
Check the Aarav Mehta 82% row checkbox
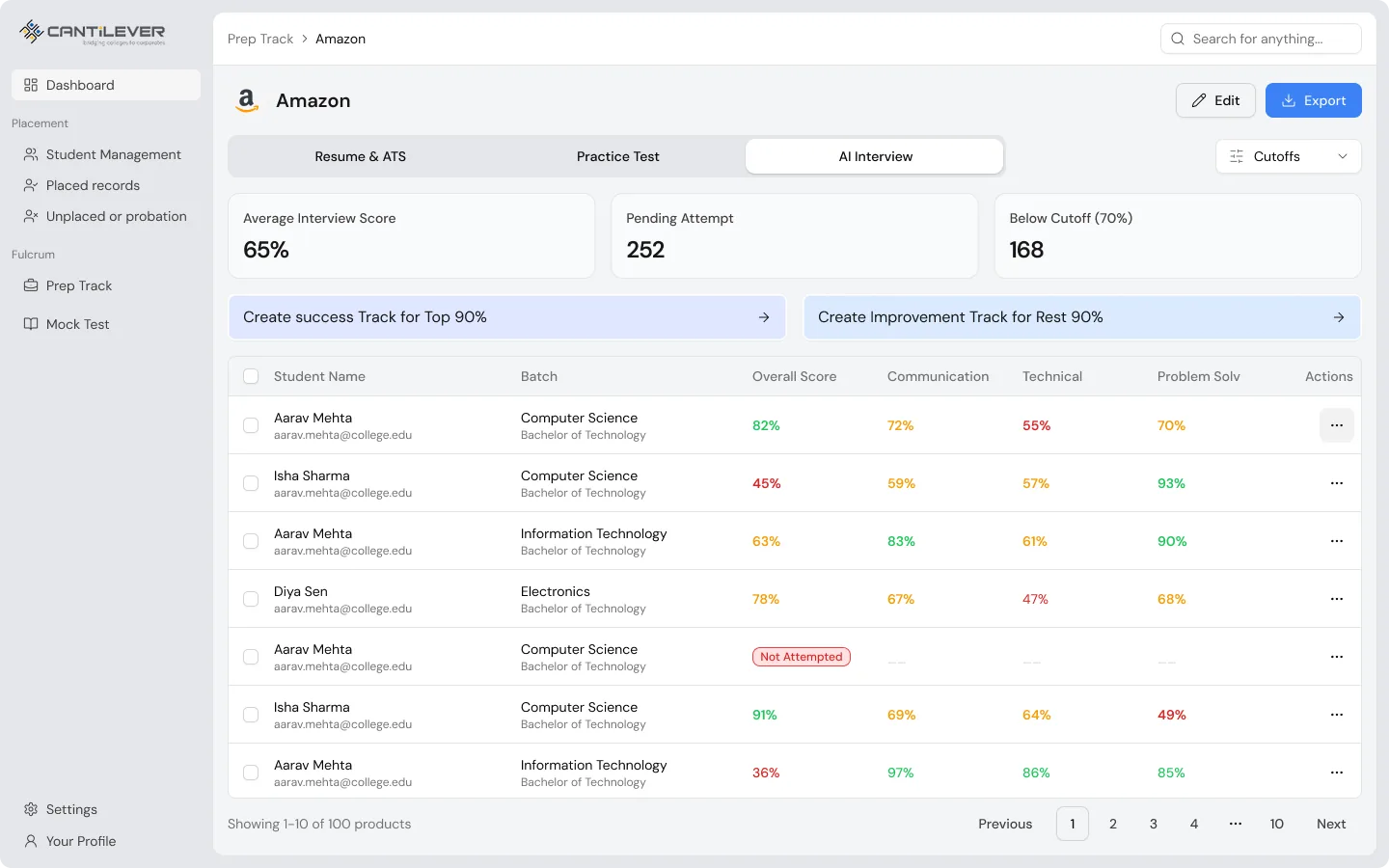[251, 425]
